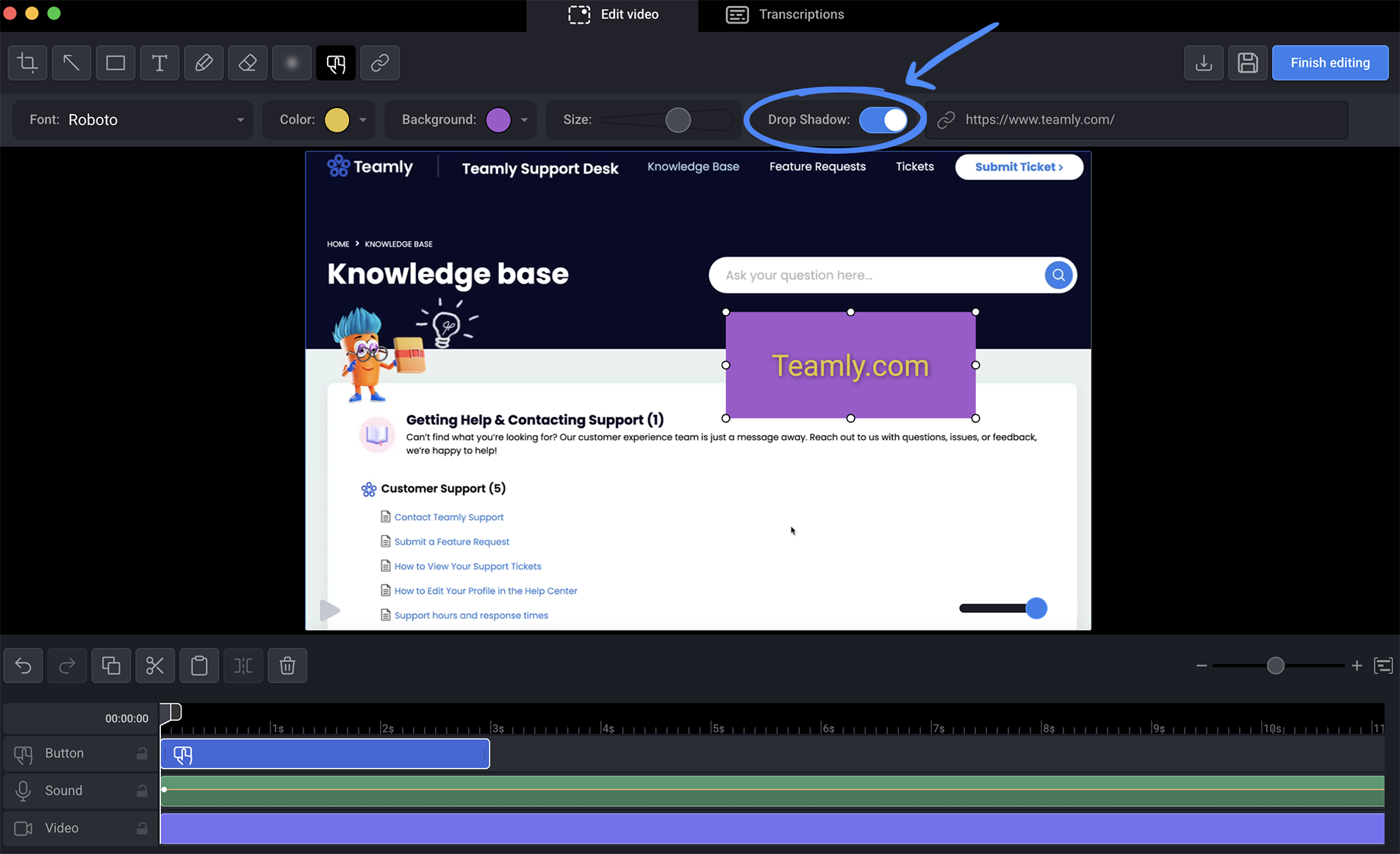Click the Sound track microphone icon

pos(24,791)
